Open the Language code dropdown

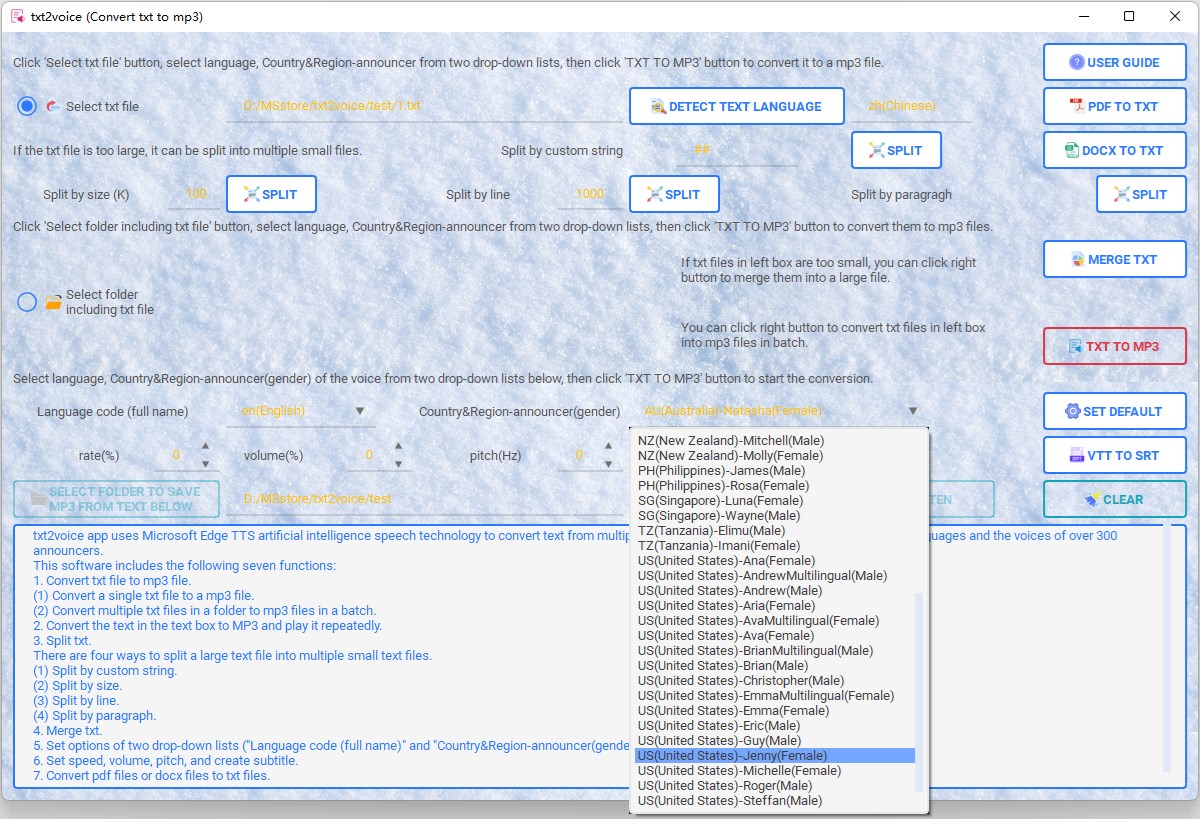(x=301, y=411)
